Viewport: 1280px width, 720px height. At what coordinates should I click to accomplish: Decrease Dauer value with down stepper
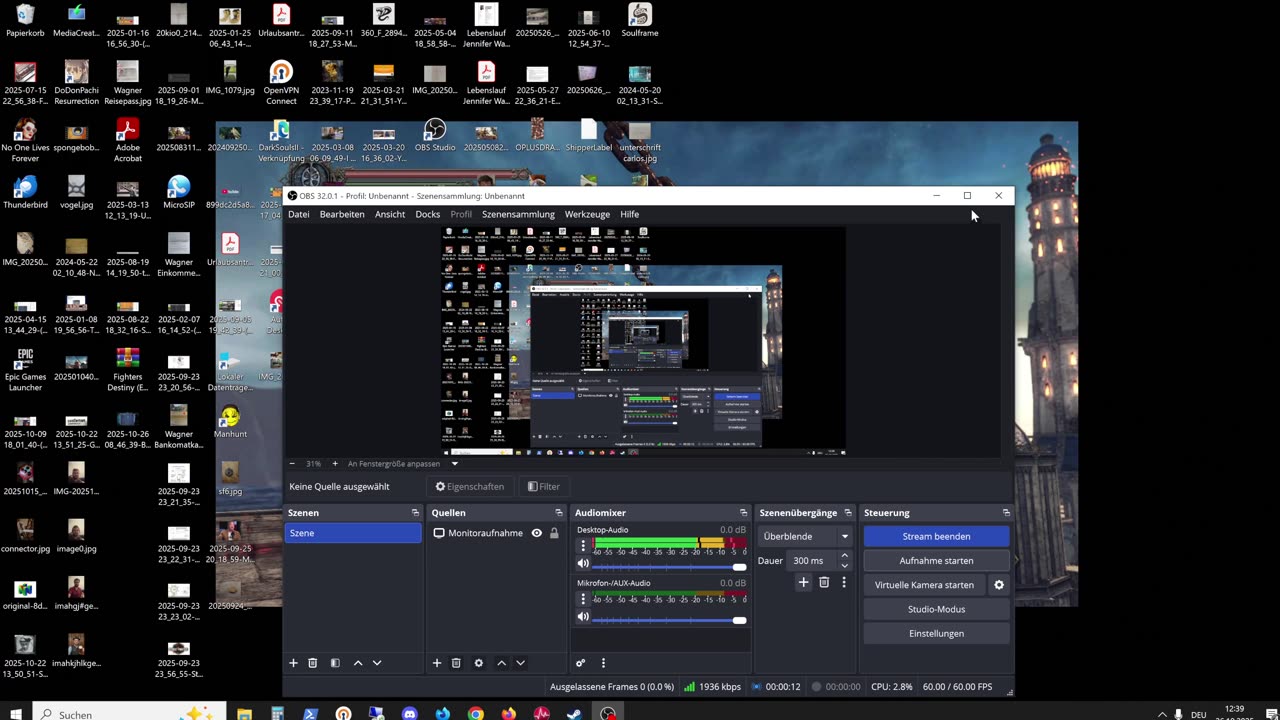click(x=845, y=565)
